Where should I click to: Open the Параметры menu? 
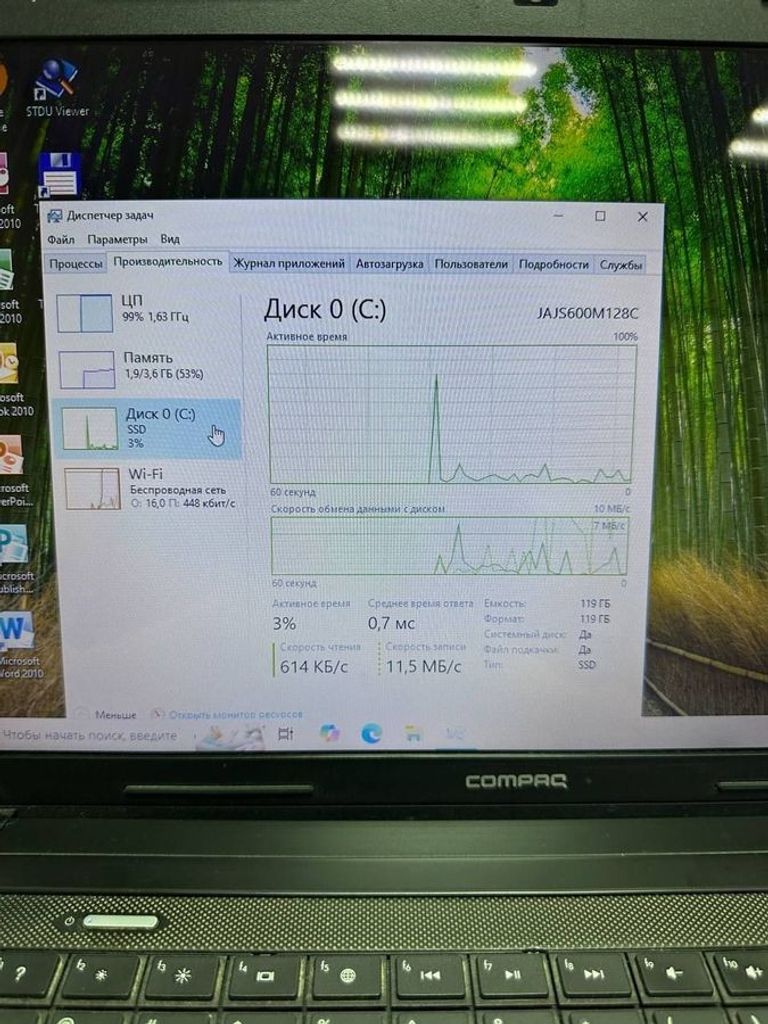click(x=118, y=240)
